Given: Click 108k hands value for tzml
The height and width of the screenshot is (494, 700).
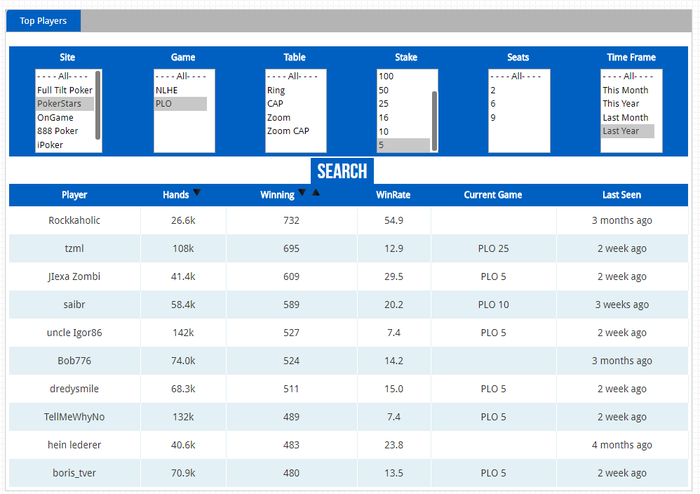Looking at the screenshot, I should click(x=183, y=249).
